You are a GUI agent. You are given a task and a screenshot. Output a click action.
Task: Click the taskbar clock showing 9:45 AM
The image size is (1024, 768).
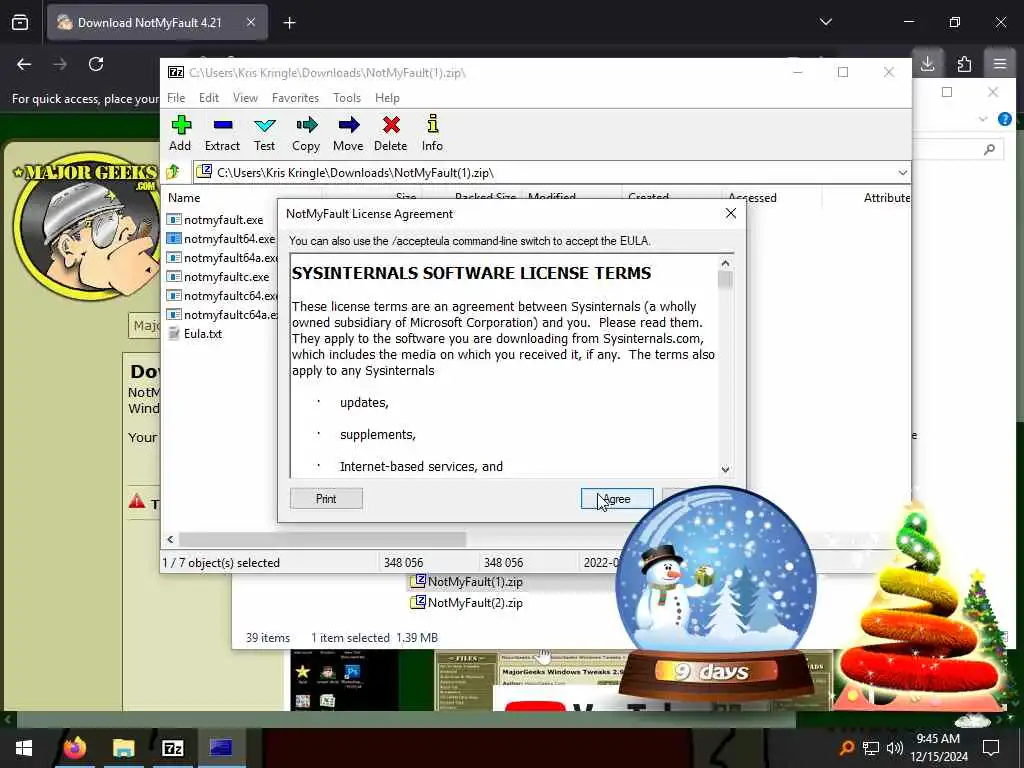coord(938,748)
